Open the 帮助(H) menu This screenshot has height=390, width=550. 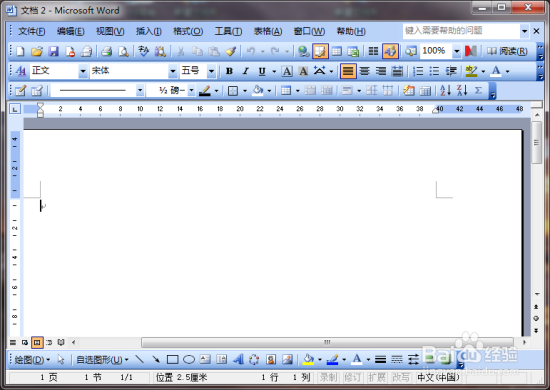pos(351,32)
